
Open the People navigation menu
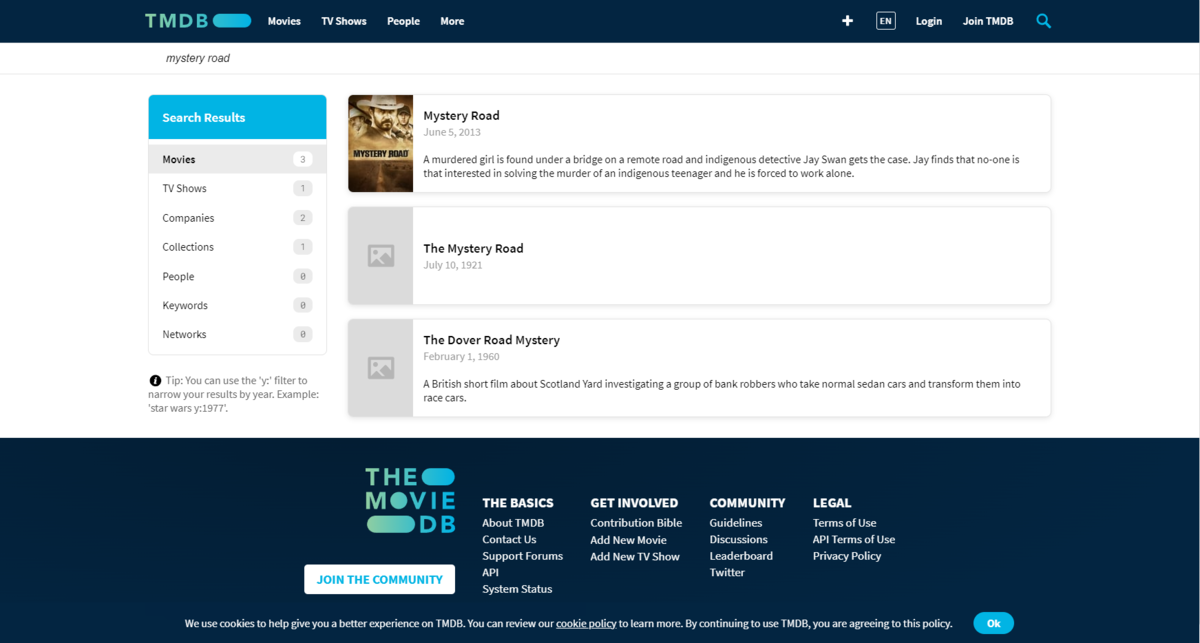(403, 20)
